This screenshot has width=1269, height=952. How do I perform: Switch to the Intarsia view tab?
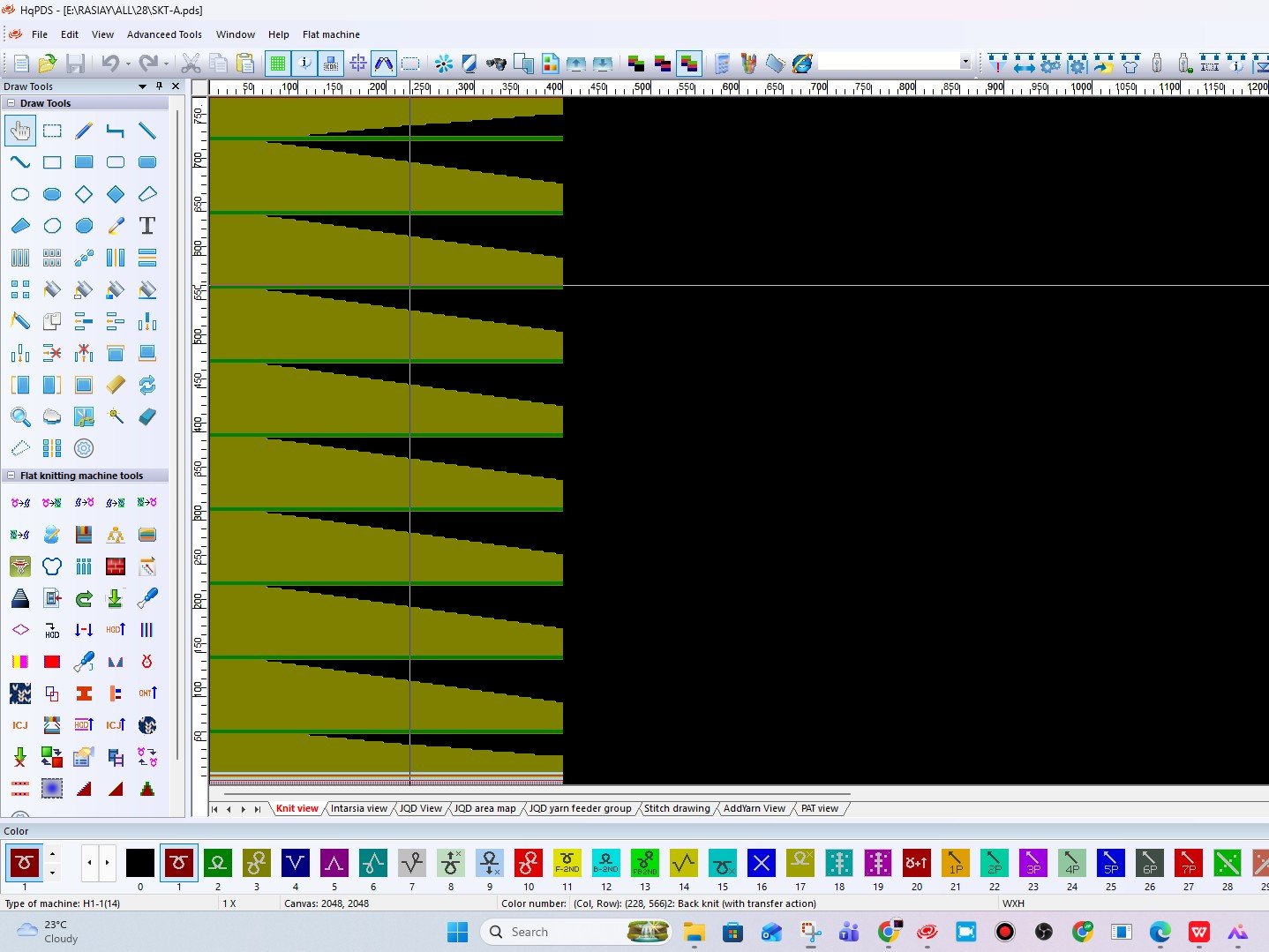[358, 808]
